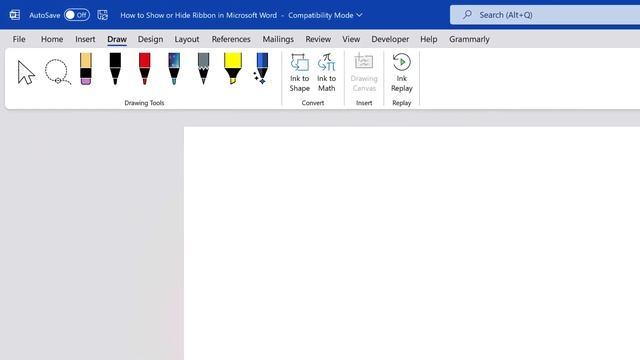640x360 pixels.
Task: Click the Save icon next to AutoSave
Action: [102, 15]
